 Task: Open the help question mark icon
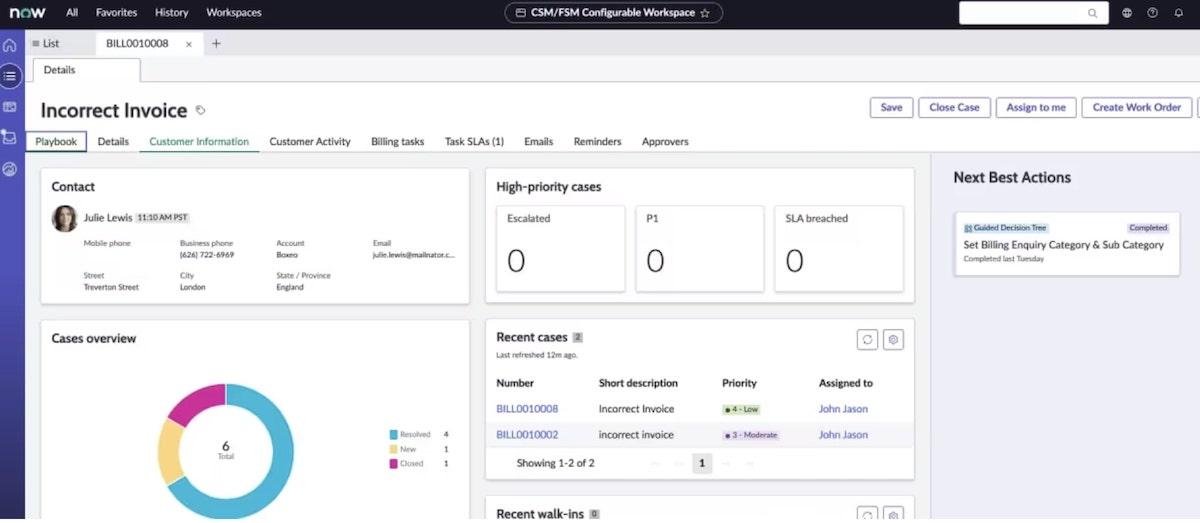(1152, 13)
